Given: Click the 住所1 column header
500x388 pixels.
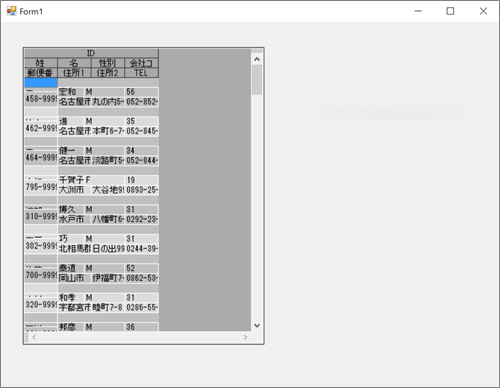Looking at the screenshot, I should tap(74, 73).
